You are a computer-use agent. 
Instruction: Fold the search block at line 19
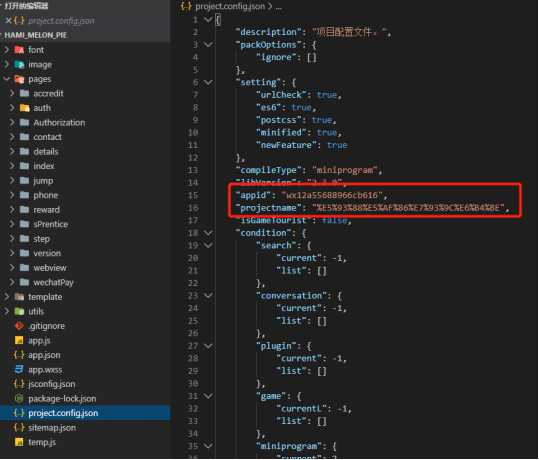(208, 245)
